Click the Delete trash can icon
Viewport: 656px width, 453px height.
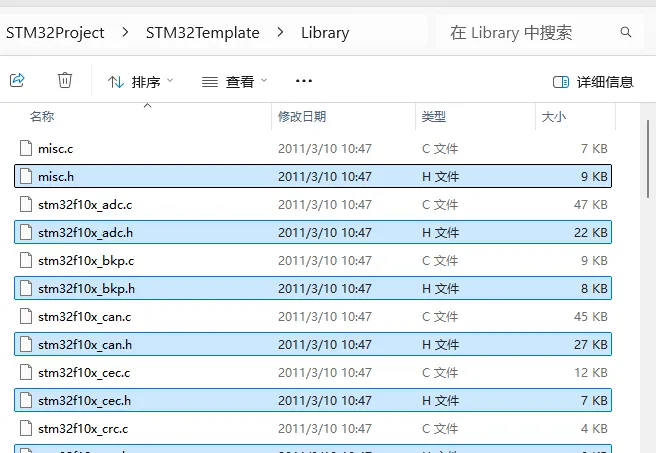pyautogui.click(x=65, y=80)
